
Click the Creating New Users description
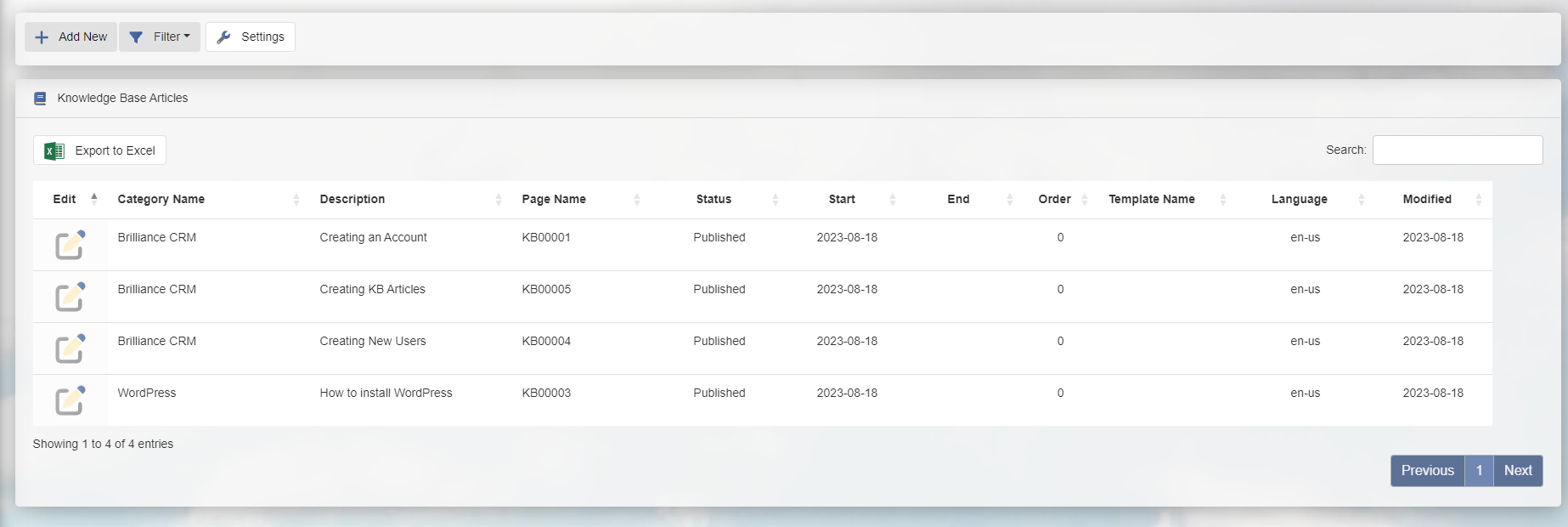(x=373, y=341)
